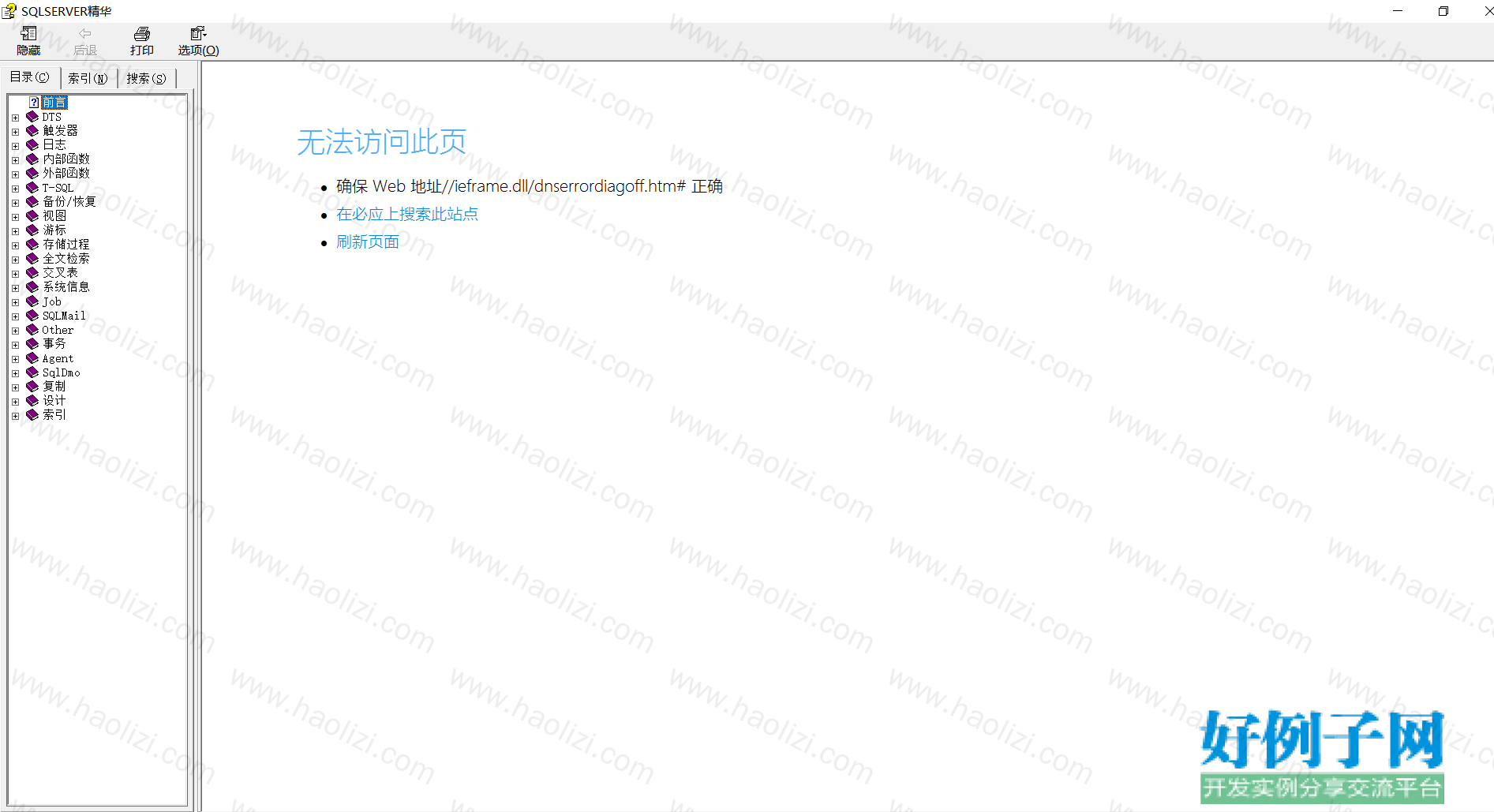
Task: Click the book icon beside 设计
Action: point(32,401)
